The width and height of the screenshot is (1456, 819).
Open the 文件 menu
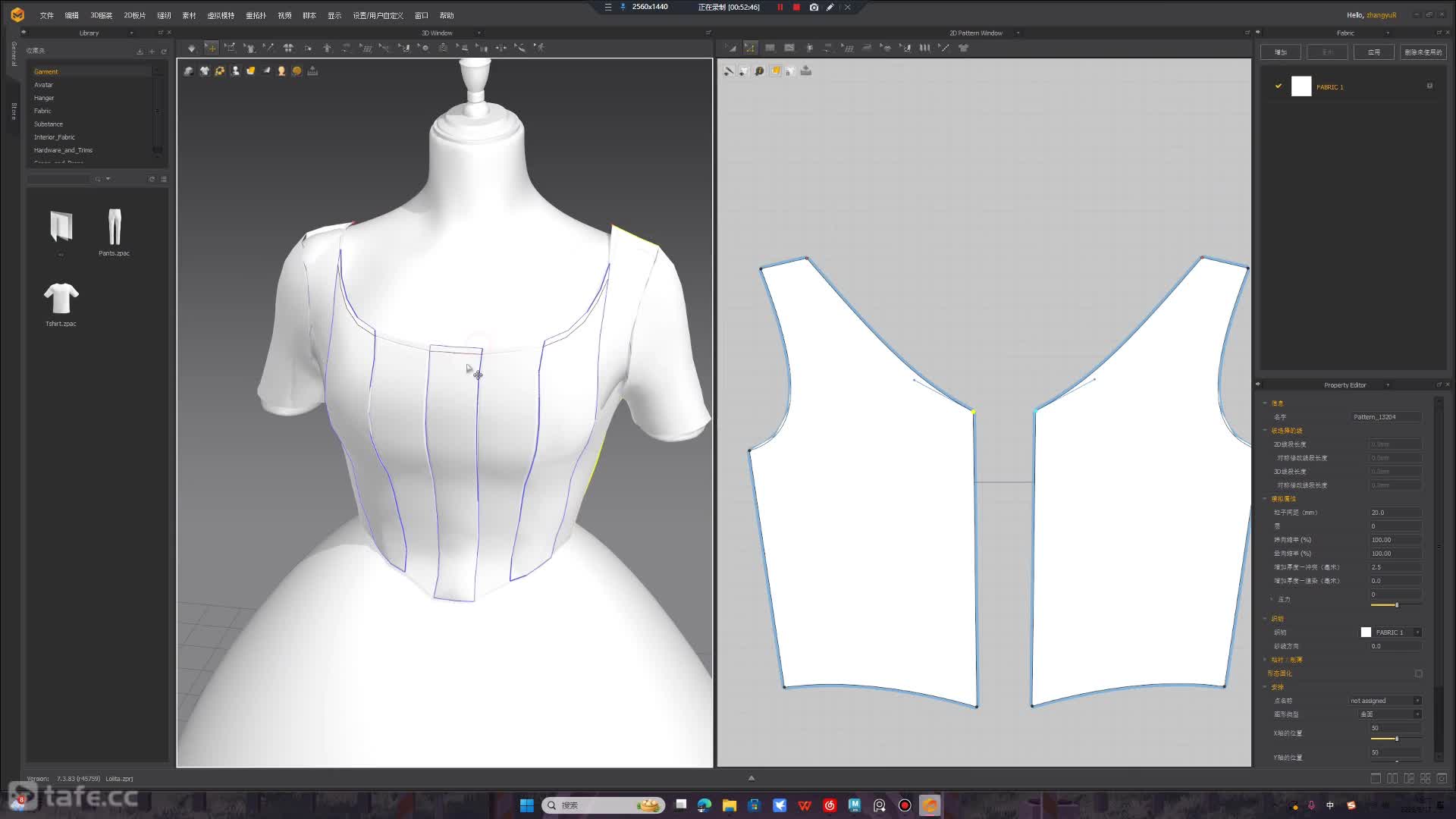pyautogui.click(x=46, y=15)
